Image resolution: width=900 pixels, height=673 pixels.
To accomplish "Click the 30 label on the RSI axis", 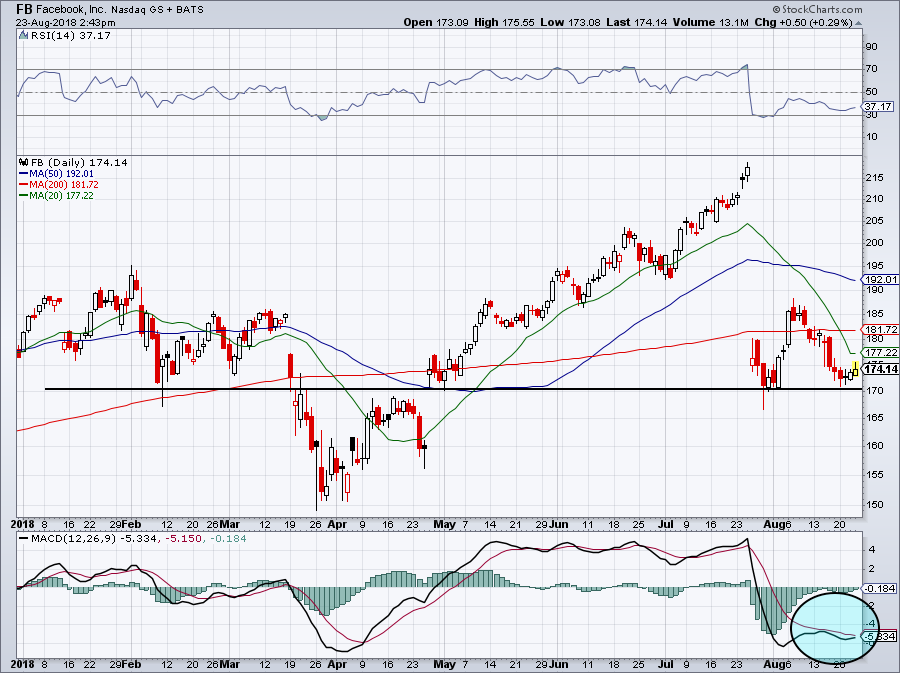I will [x=871, y=115].
